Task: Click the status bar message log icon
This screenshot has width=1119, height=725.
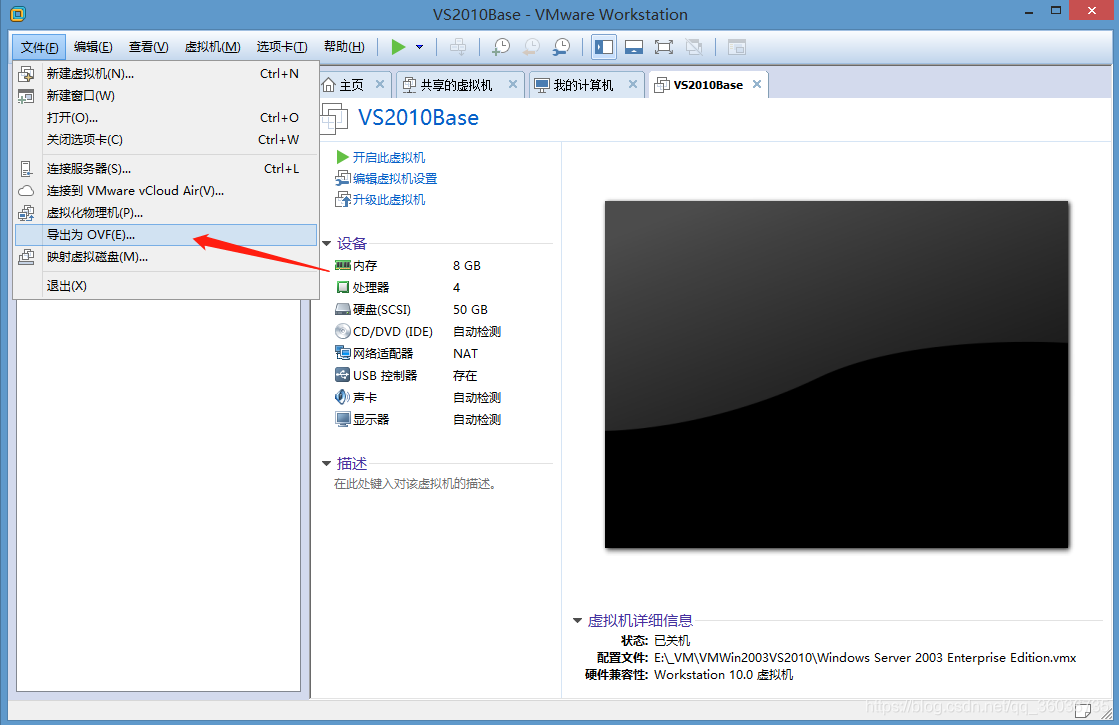Action: click(1083, 710)
